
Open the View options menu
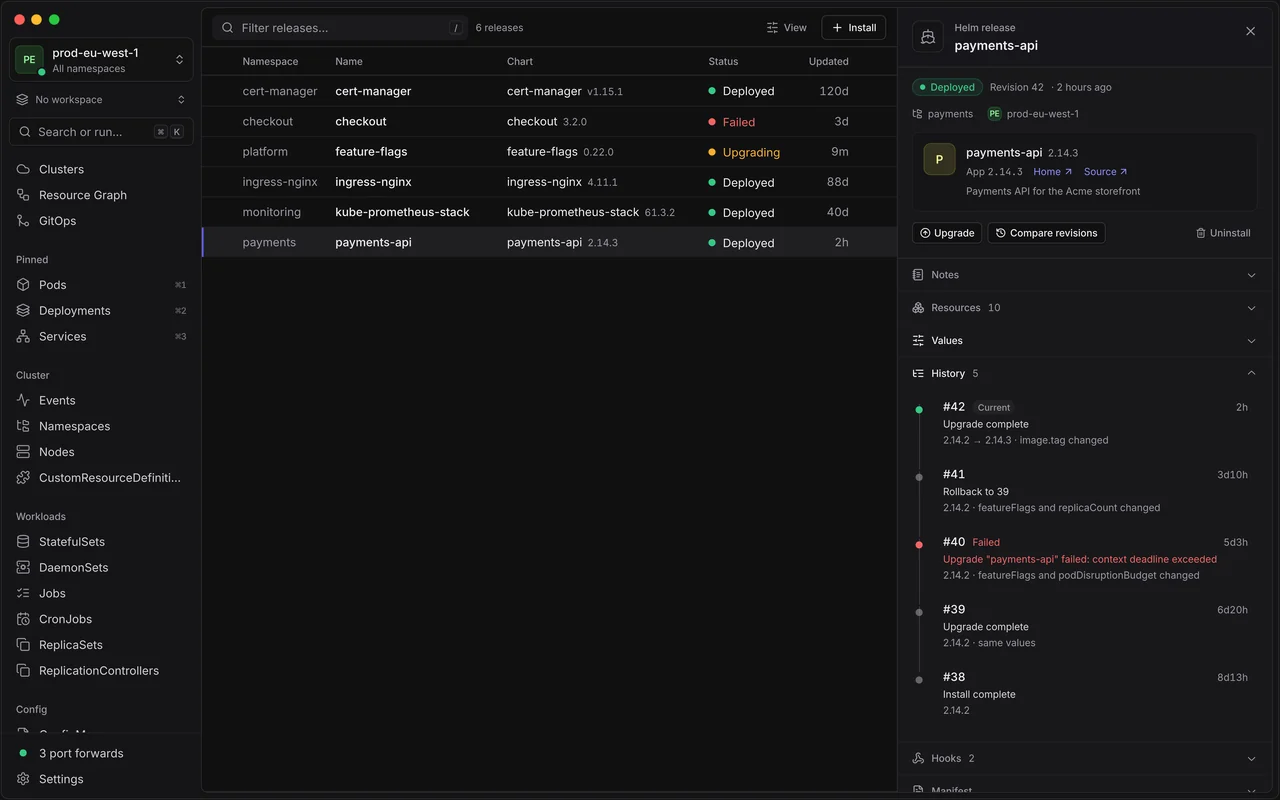[x=787, y=28]
